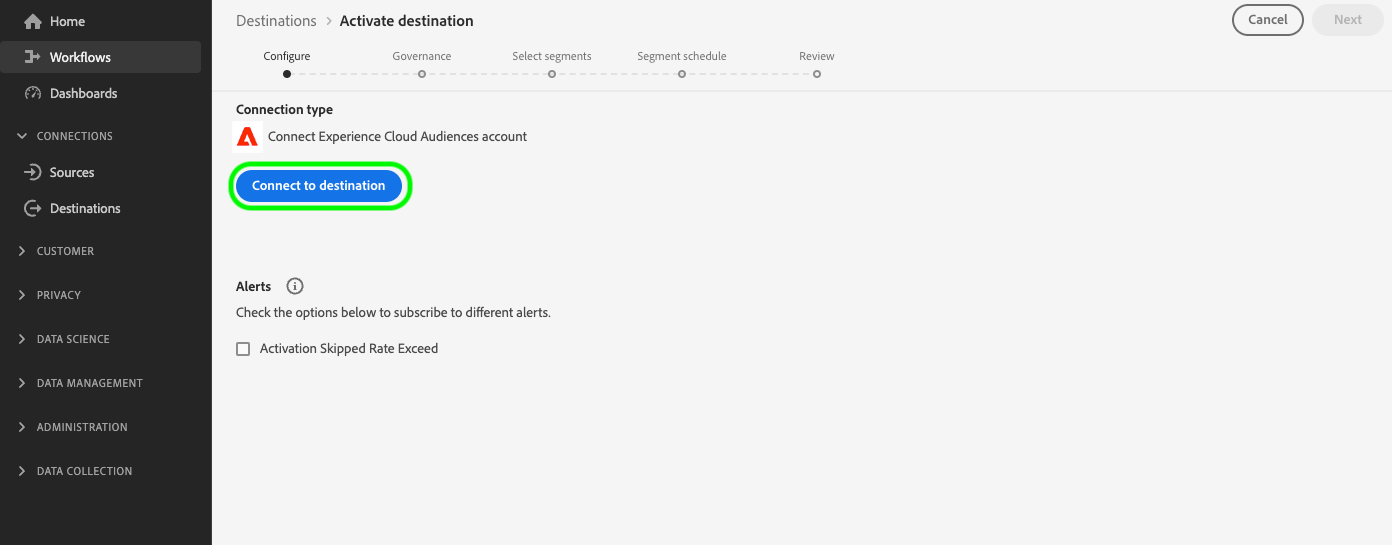Expand the Data Science section

pos(22,339)
